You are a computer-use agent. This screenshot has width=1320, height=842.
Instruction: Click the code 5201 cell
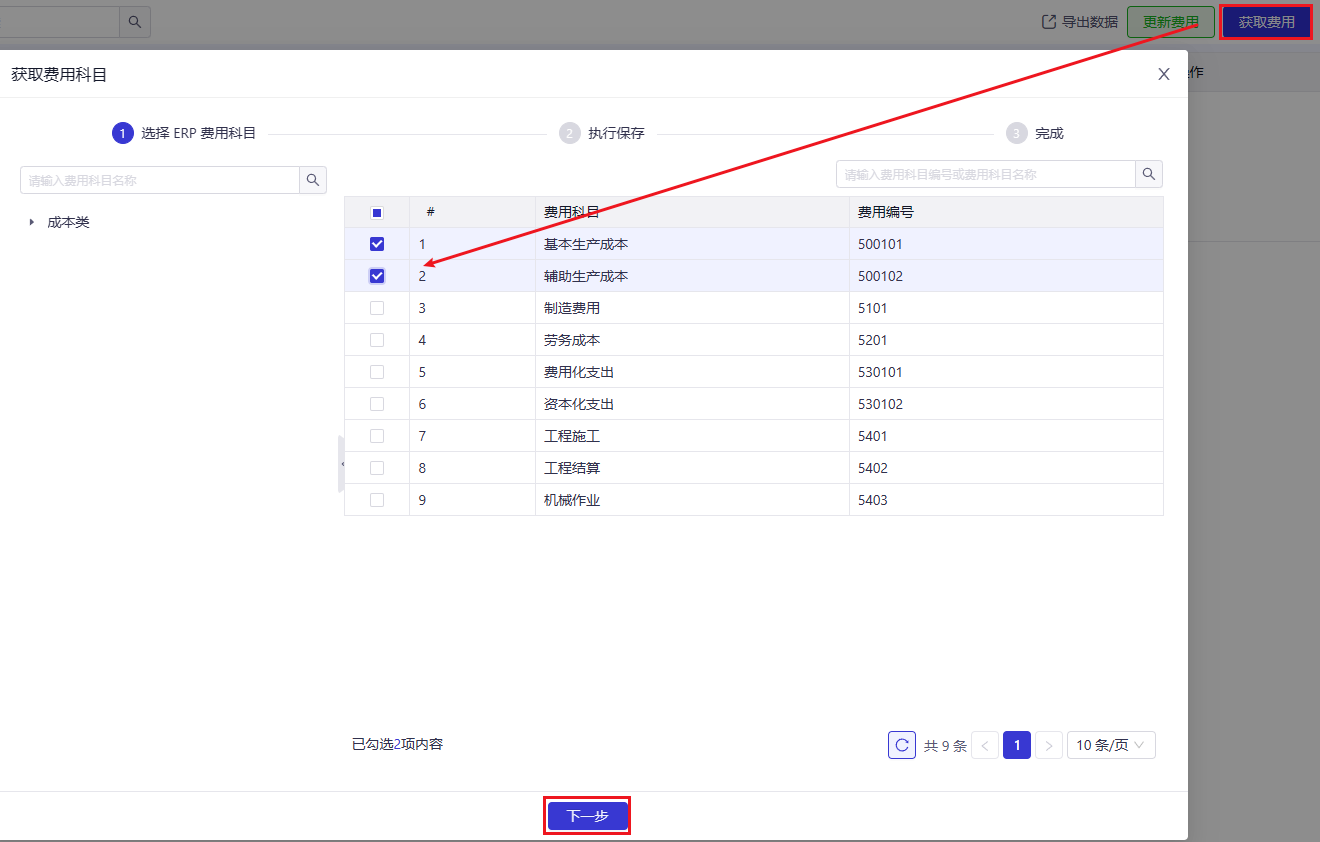1006,340
